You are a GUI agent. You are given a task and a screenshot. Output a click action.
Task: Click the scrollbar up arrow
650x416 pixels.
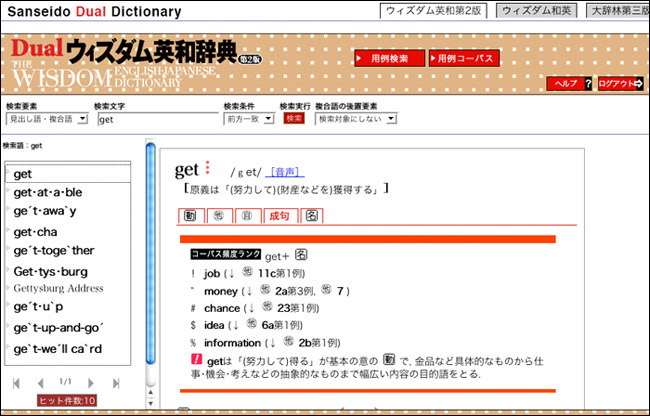[x=151, y=392]
